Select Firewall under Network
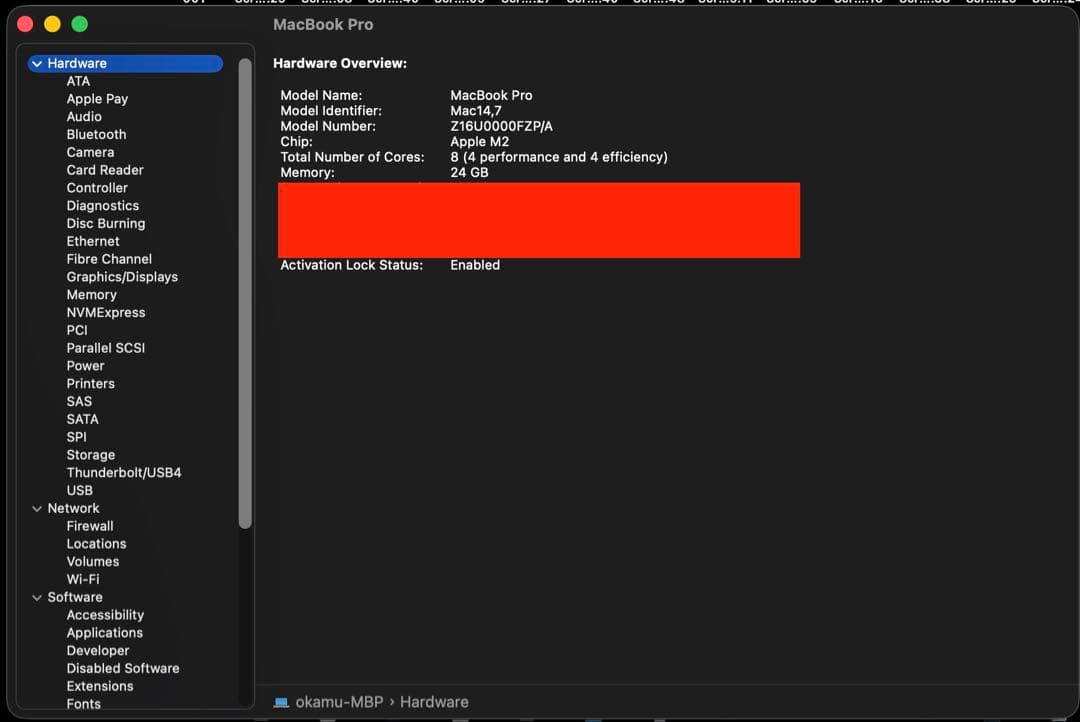 pyautogui.click(x=90, y=526)
